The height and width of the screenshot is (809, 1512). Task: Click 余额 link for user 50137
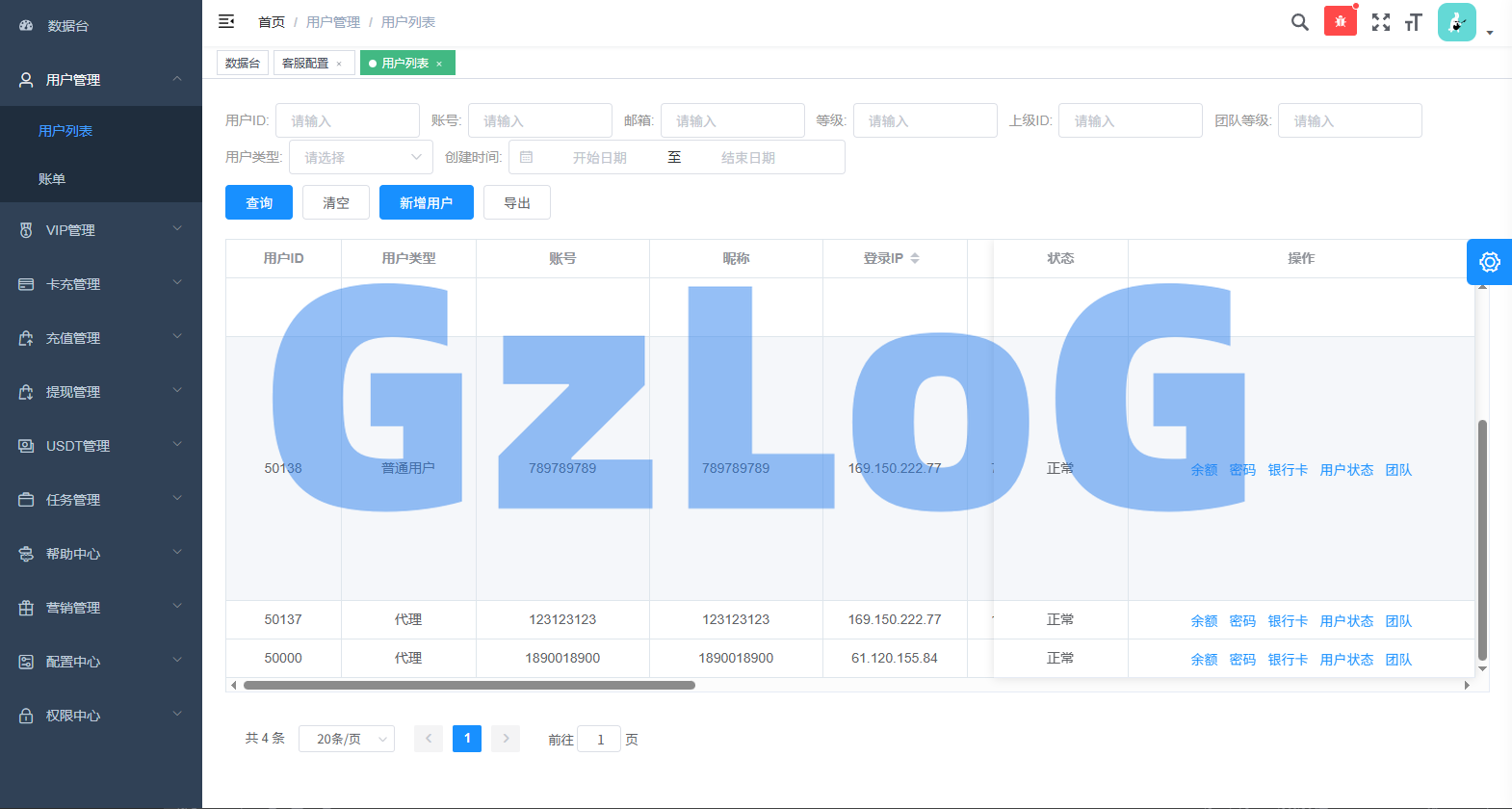(1204, 621)
